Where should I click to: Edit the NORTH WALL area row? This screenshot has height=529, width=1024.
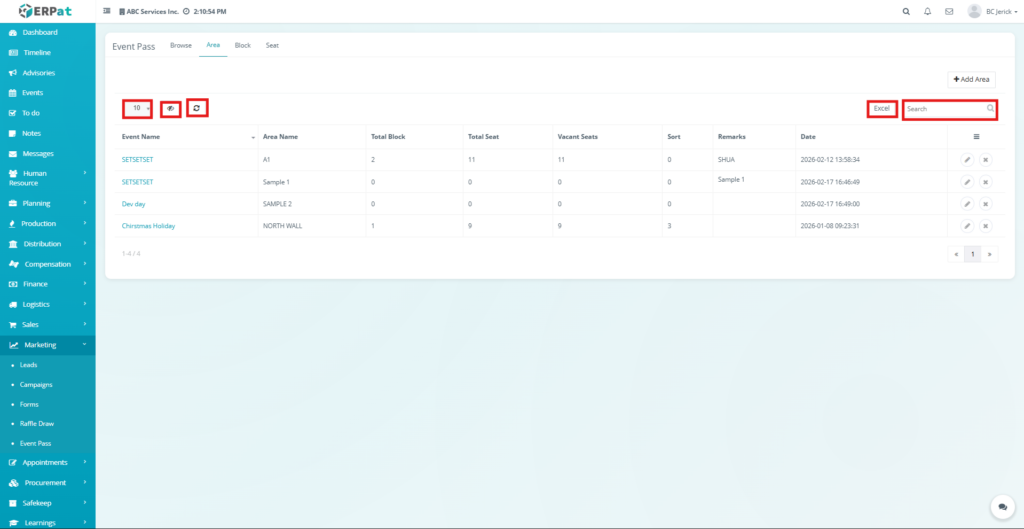967,226
